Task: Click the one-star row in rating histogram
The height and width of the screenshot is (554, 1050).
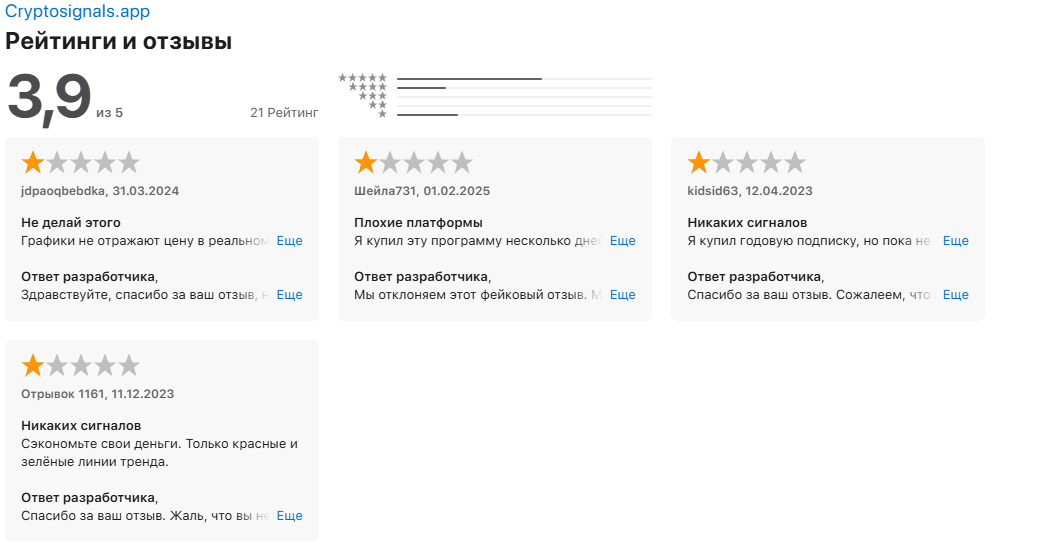Action: [382, 115]
